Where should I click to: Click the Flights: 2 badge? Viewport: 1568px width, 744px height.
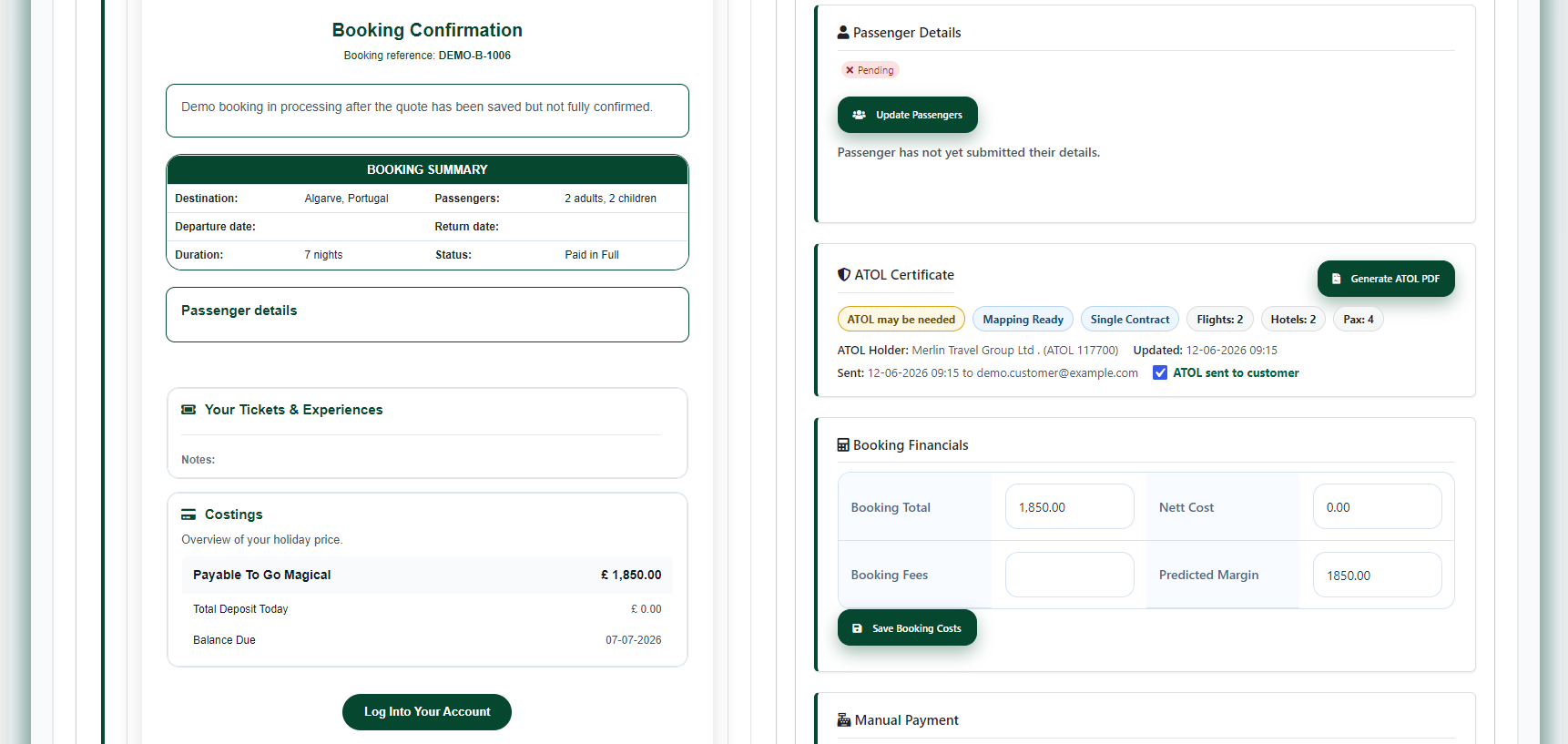(1220, 320)
